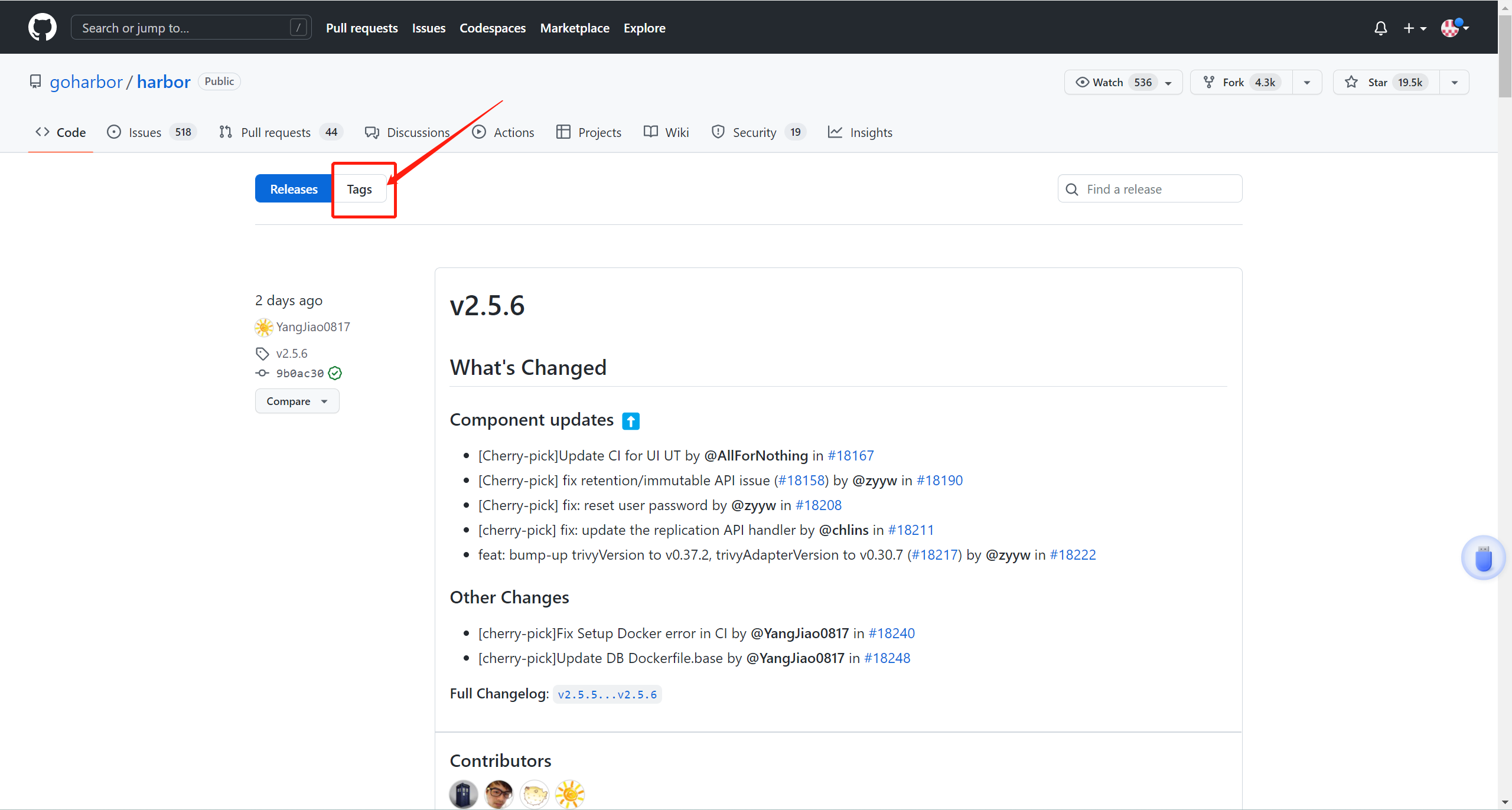Click the GitHub octocat logo

[x=42, y=28]
